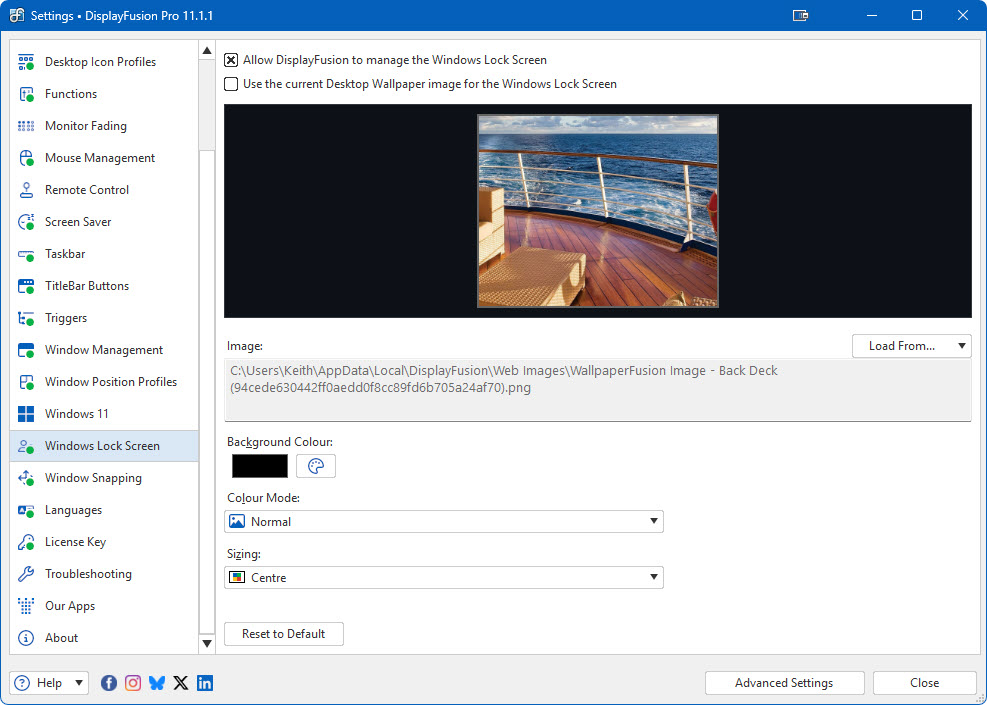
Task: Switch to the Window Snapping section
Action: point(93,478)
